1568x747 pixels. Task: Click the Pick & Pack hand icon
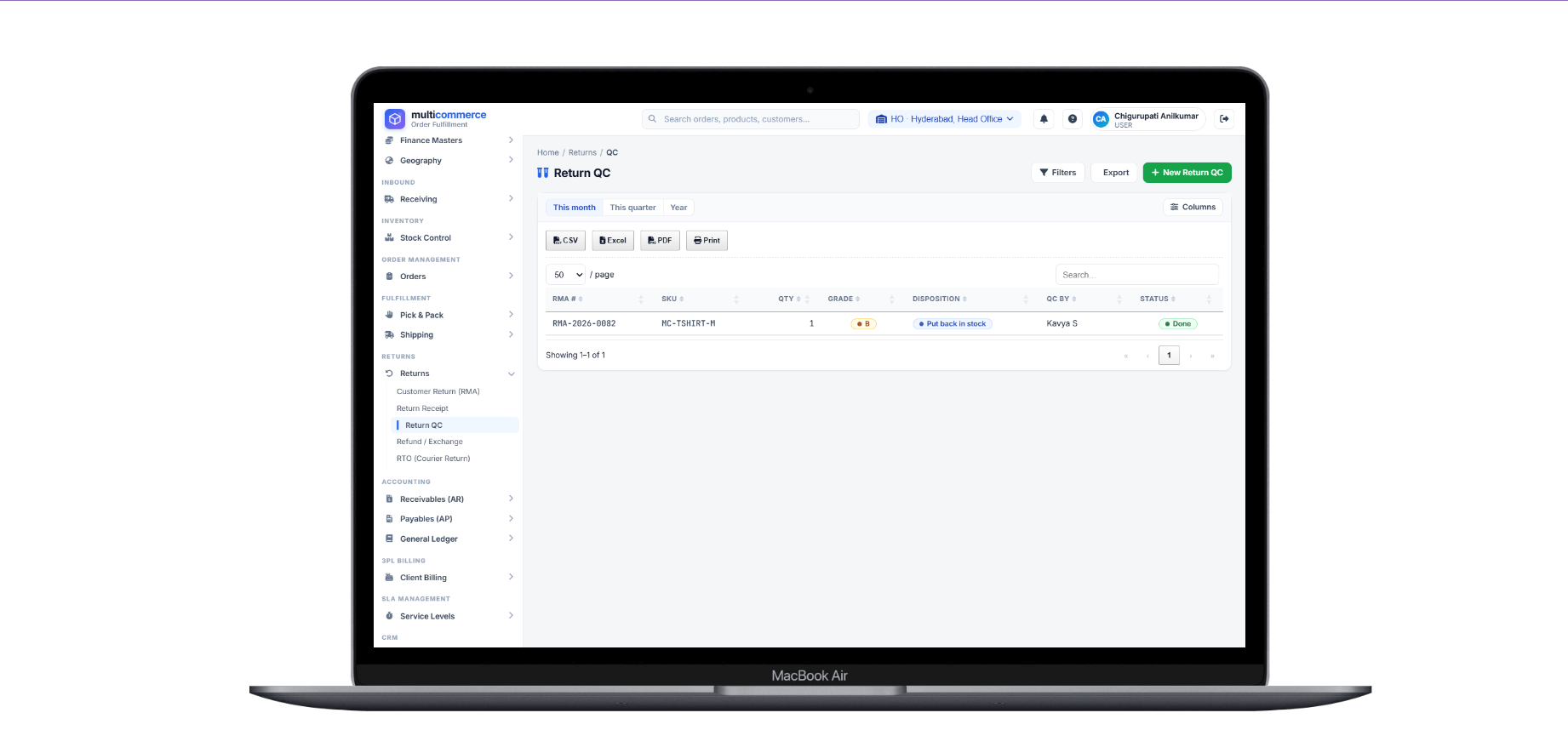coord(389,315)
